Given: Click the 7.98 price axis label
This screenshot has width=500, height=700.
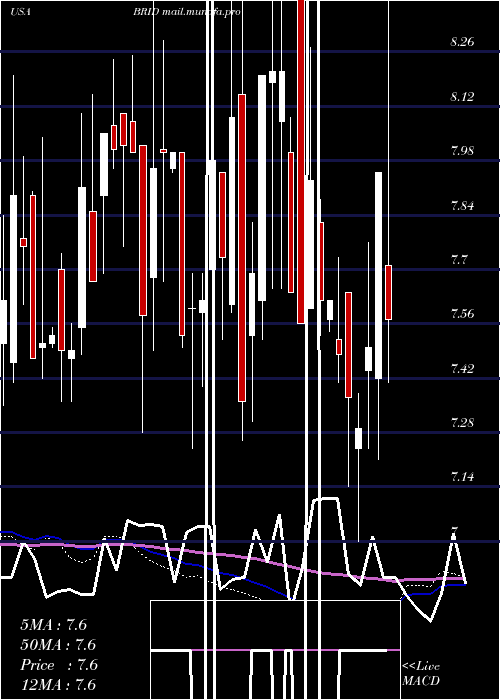Looking at the screenshot, I should (x=462, y=150).
